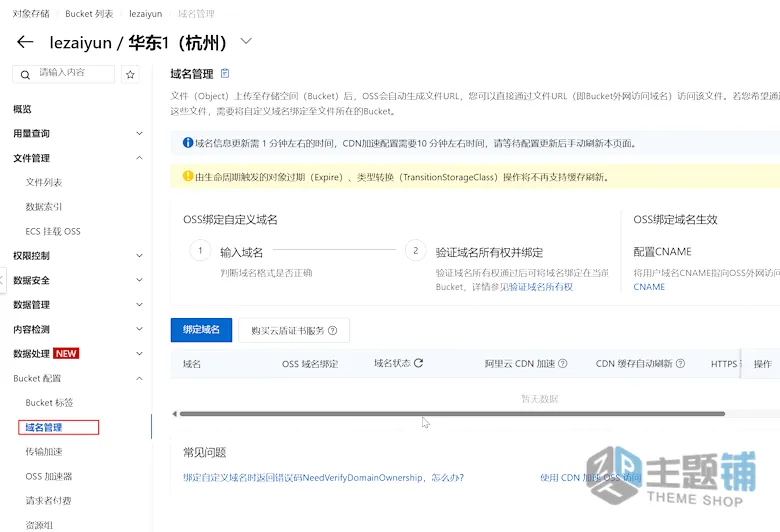The image size is (780, 532).
Task: Collapse the Bucket 配置 menu
Action: click(x=78, y=378)
